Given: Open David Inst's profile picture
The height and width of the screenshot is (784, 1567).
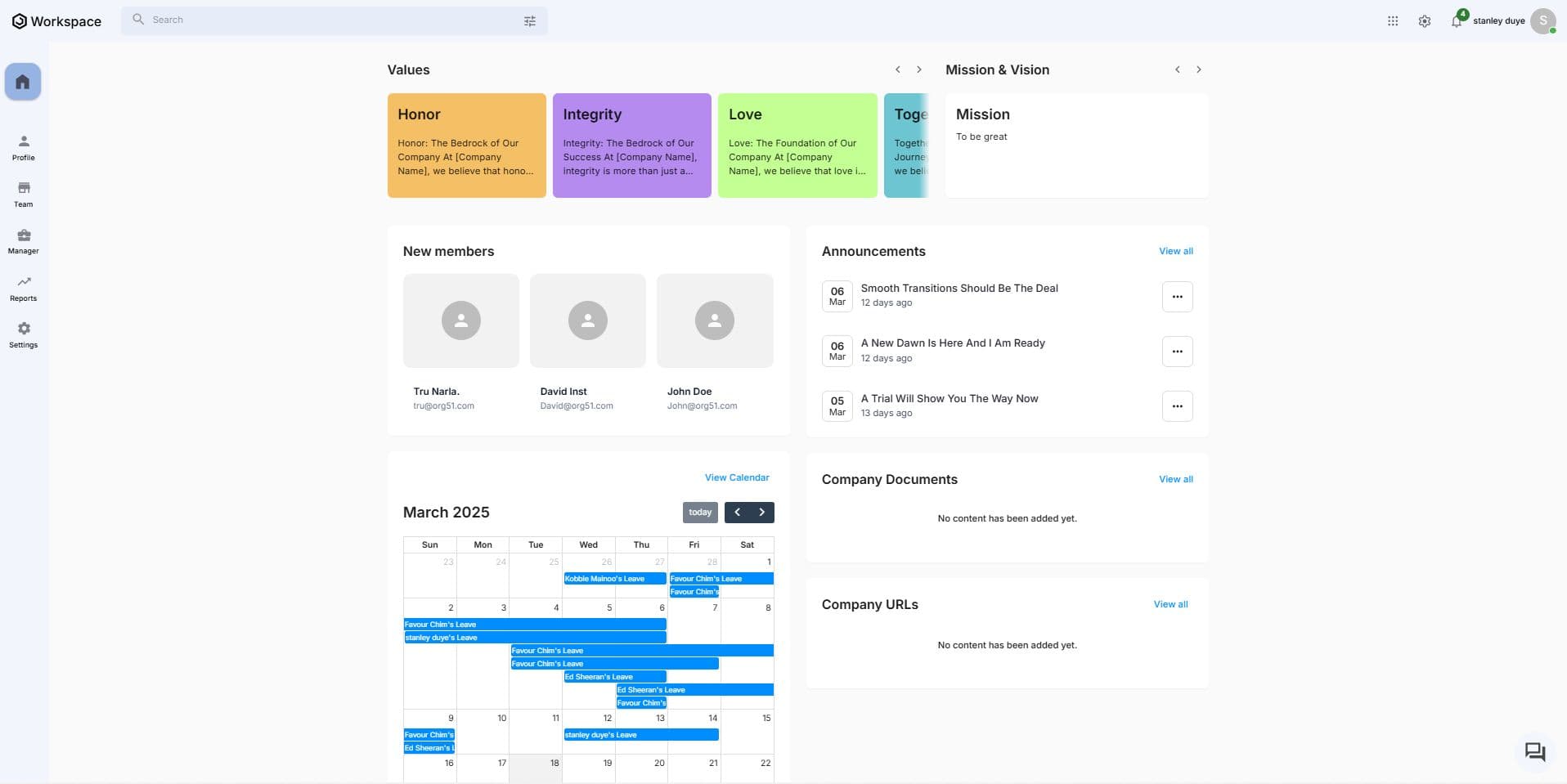Looking at the screenshot, I should (588, 320).
